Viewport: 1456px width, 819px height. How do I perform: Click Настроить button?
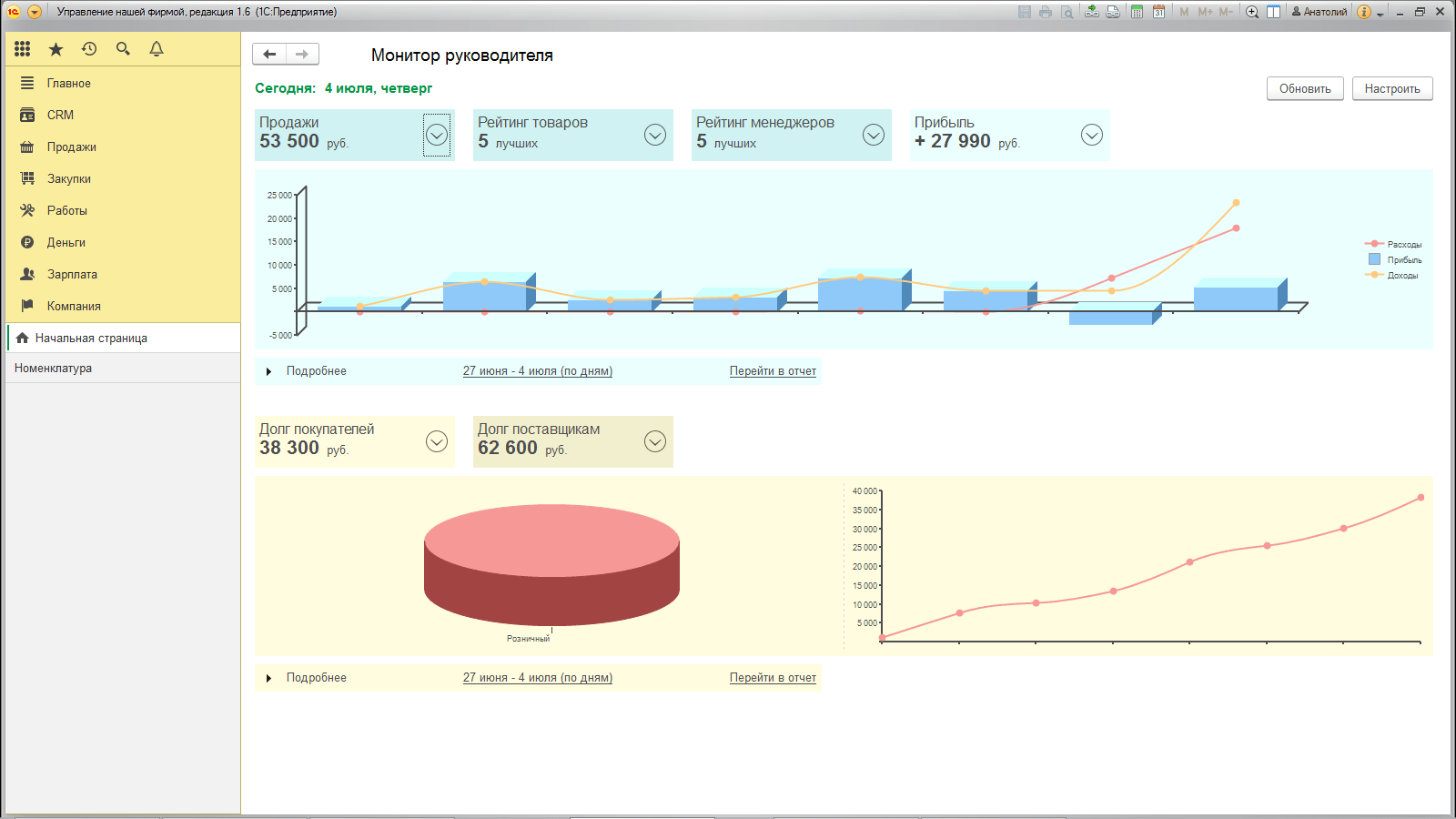click(1392, 88)
